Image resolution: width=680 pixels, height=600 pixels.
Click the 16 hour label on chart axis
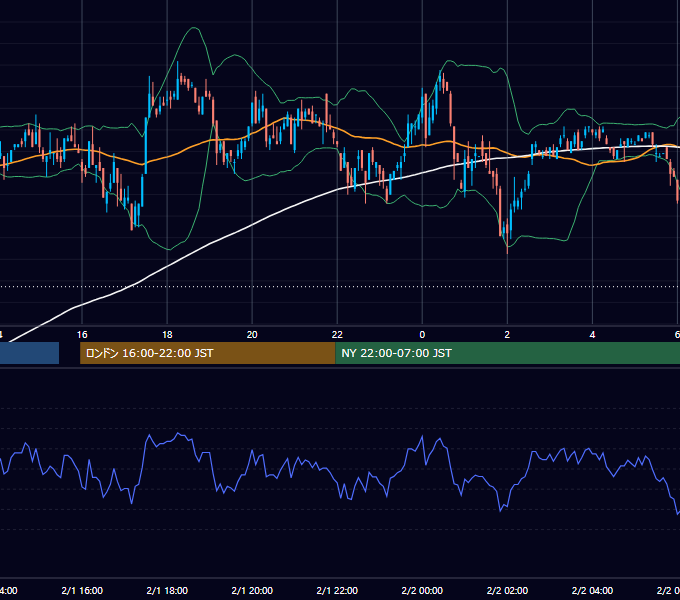click(x=82, y=334)
